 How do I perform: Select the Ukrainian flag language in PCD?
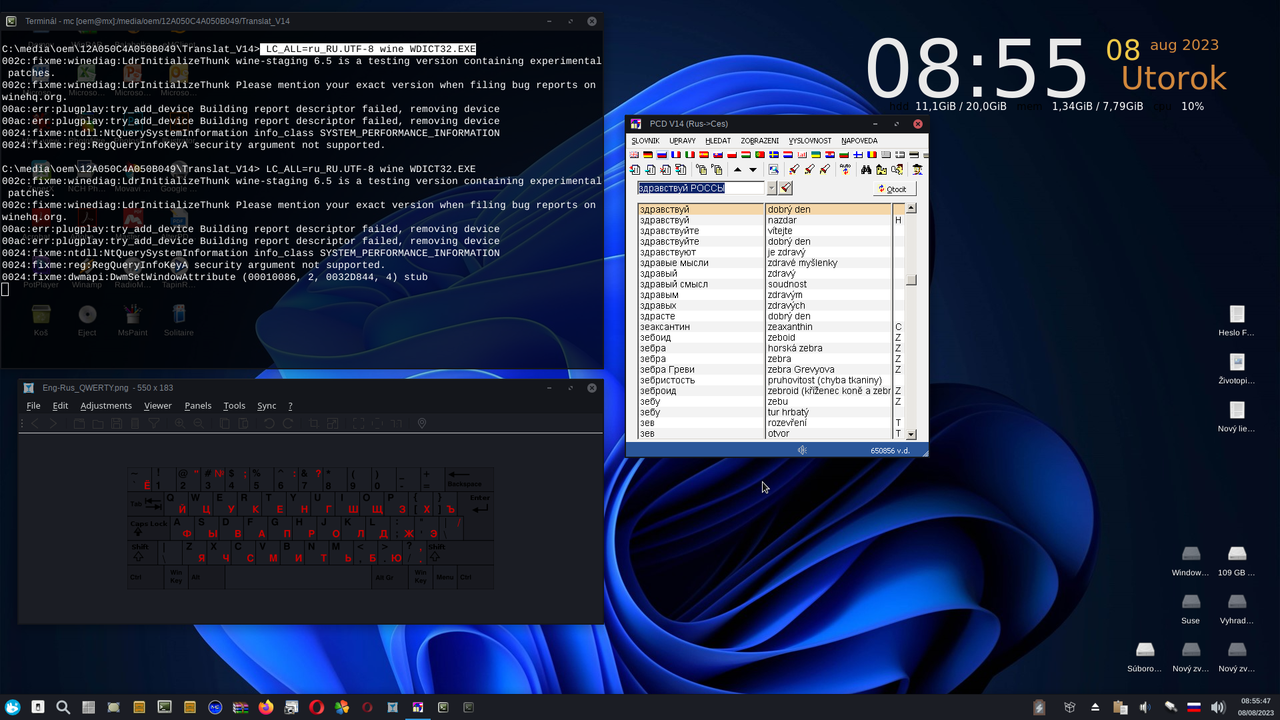click(x=816, y=155)
